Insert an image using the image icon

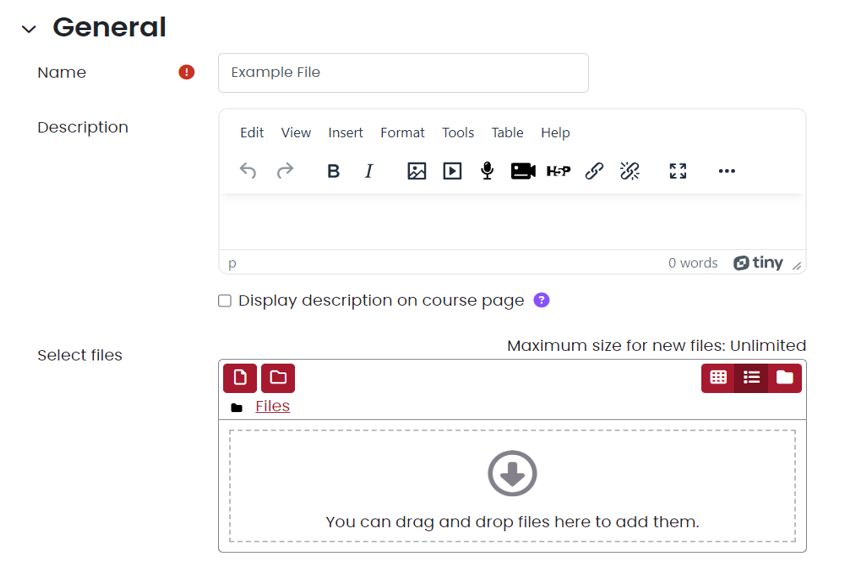[x=417, y=171]
